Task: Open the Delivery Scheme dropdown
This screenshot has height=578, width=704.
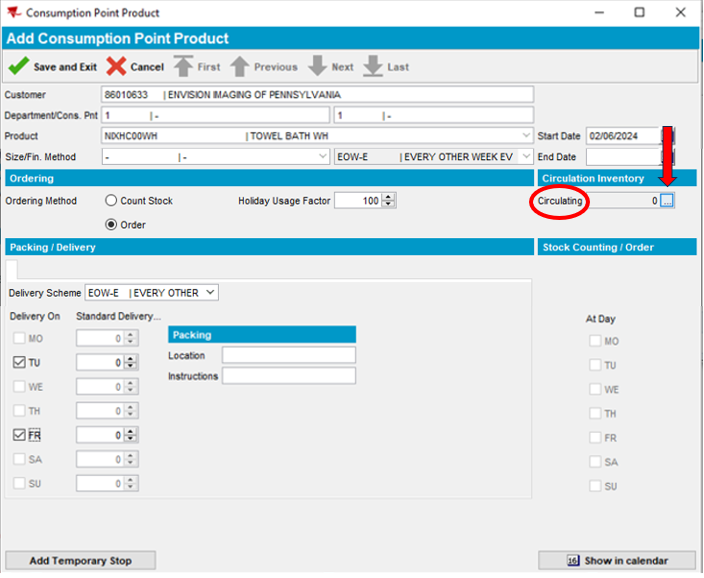Action: click(210, 292)
